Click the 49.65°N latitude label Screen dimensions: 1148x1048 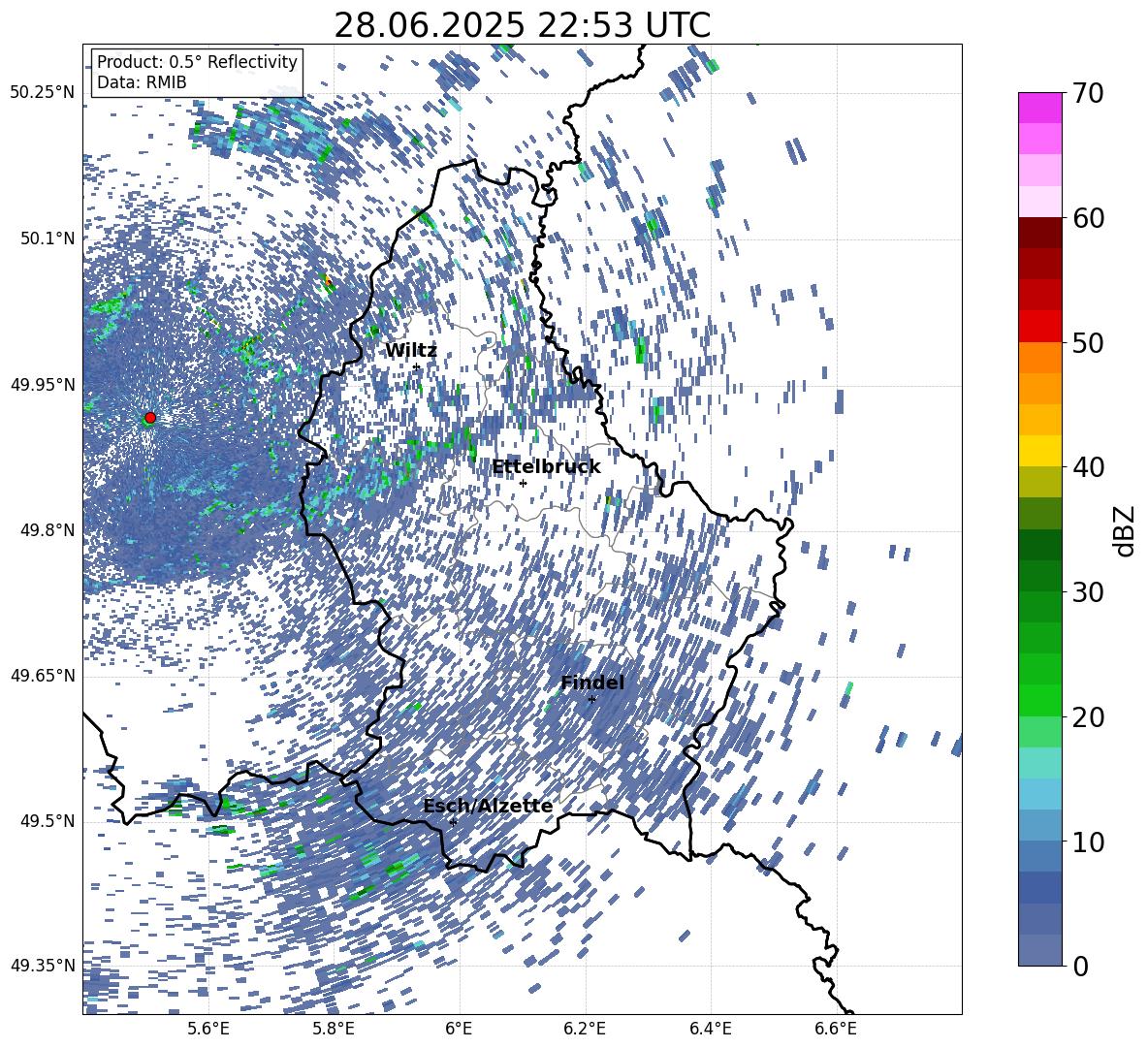click(x=43, y=676)
